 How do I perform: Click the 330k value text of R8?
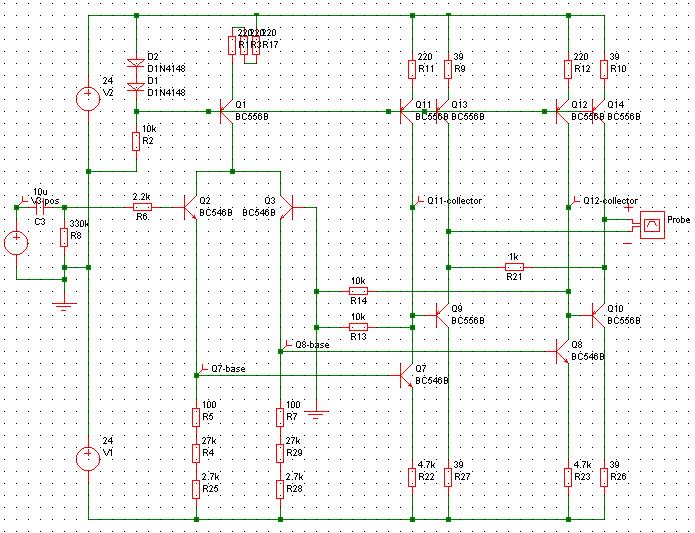[80, 224]
